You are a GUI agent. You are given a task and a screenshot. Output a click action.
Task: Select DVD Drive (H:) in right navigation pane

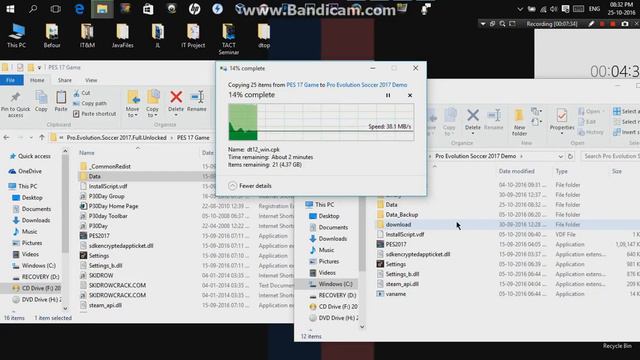click(333, 318)
